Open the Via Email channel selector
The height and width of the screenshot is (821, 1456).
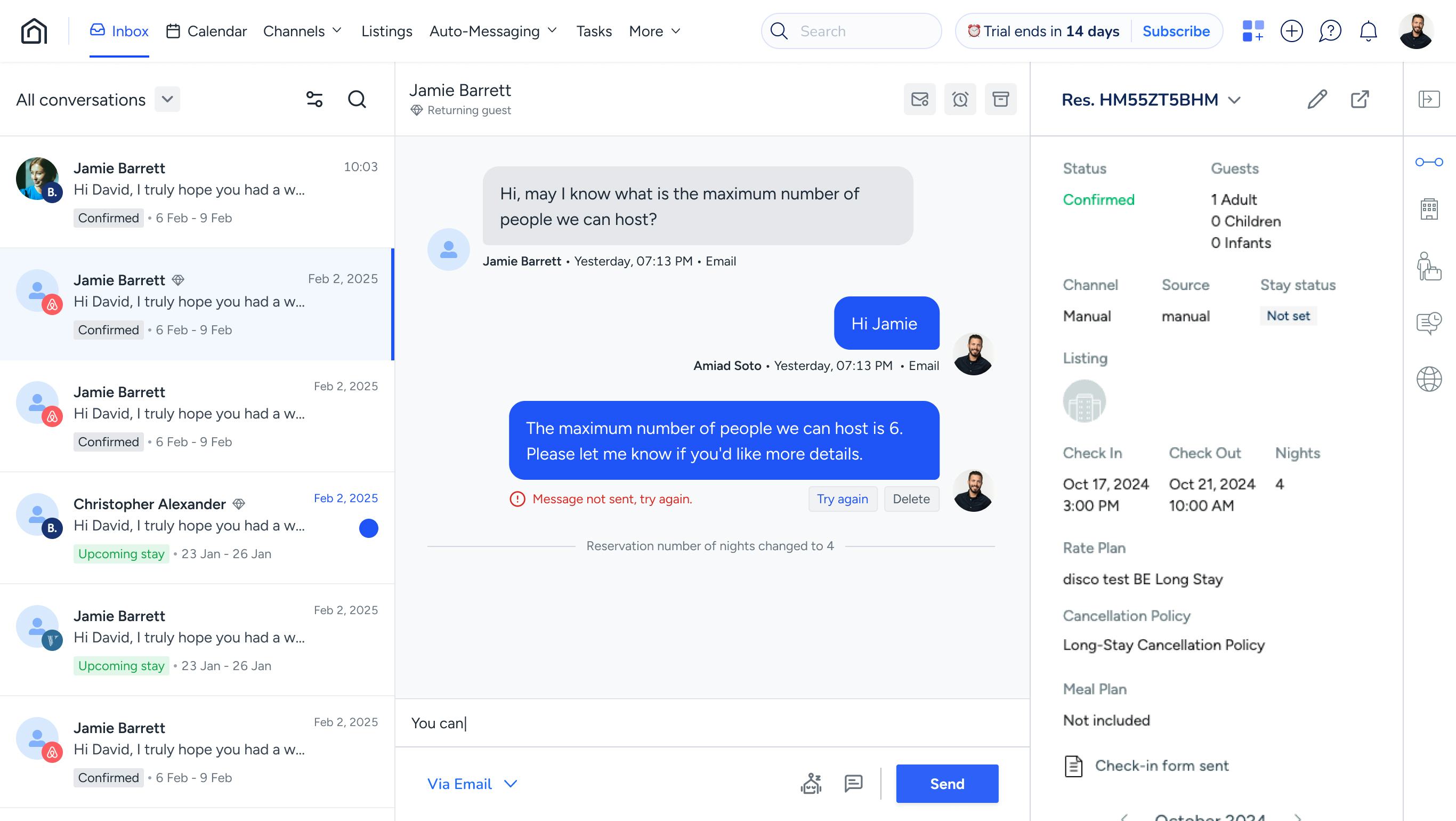(x=473, y=784)
